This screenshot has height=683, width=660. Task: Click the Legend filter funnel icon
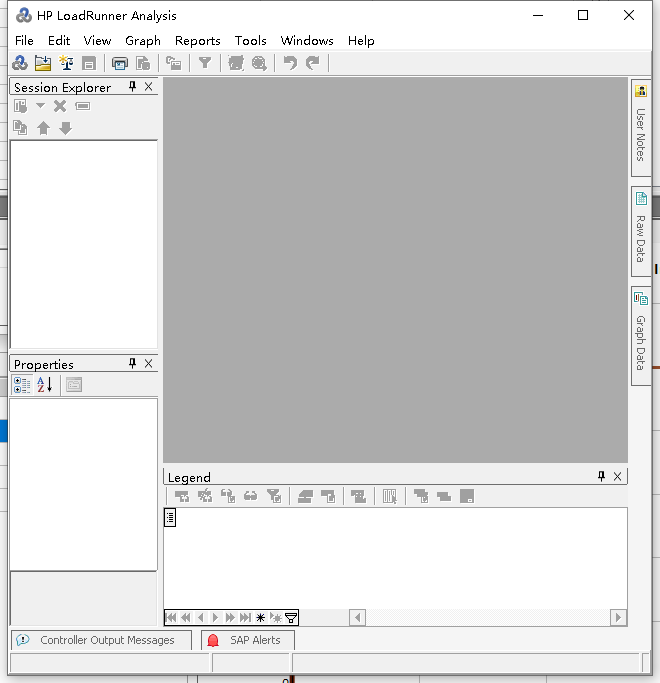coord(274,496)
